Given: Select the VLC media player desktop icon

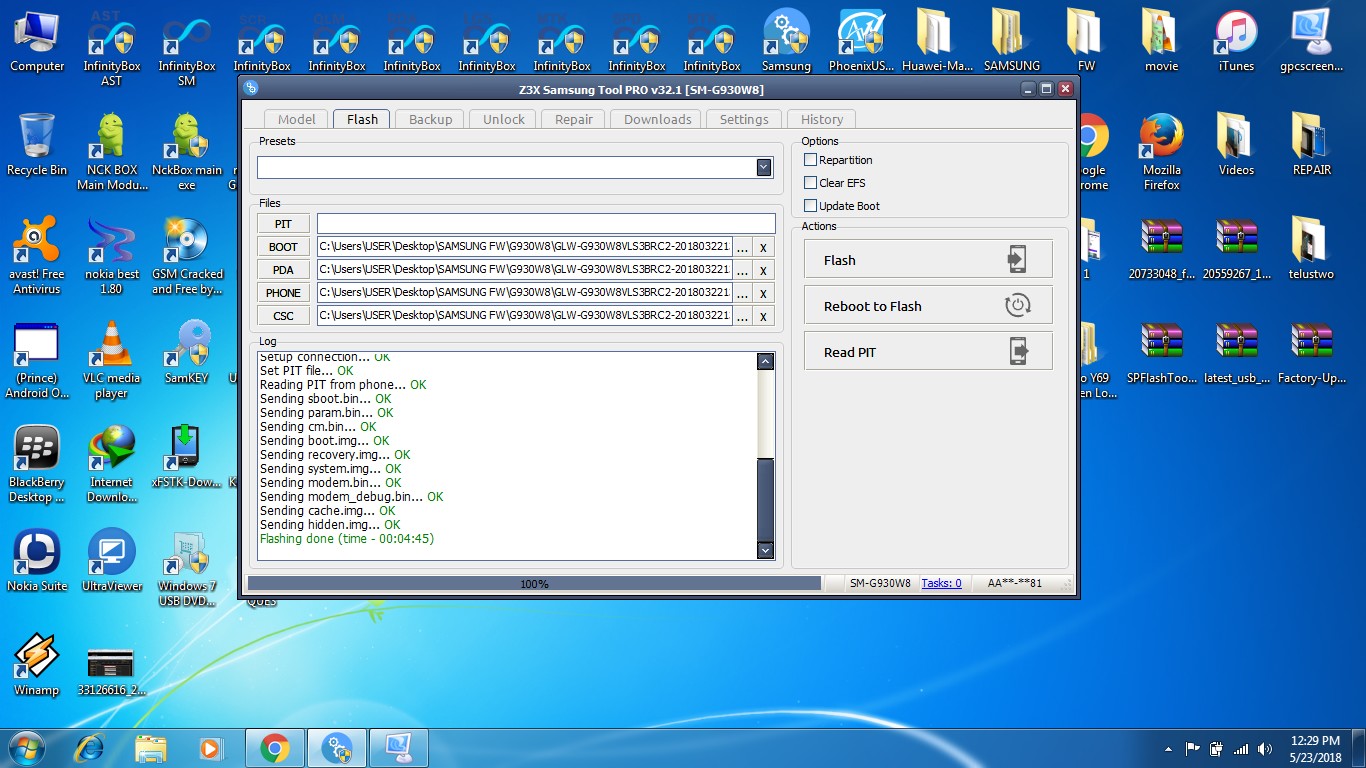Looking at the screenshot, I should [111, 360].
